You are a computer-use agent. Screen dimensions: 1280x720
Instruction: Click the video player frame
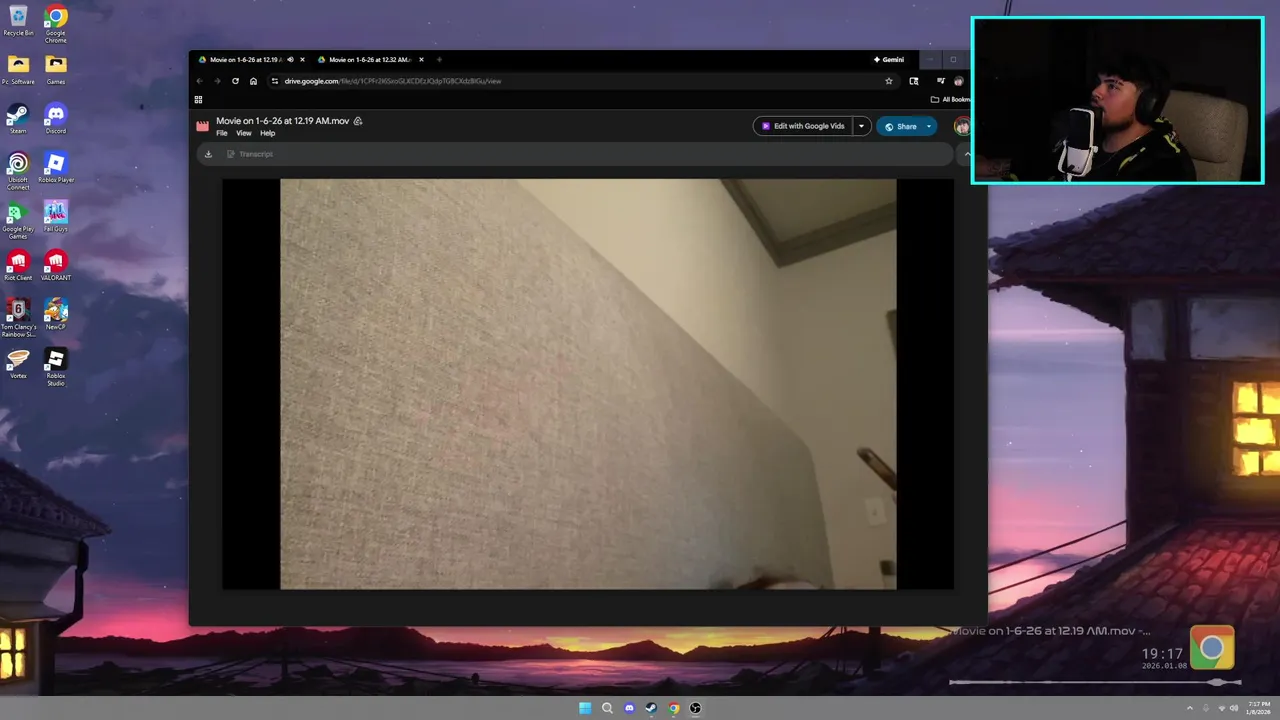588,384
